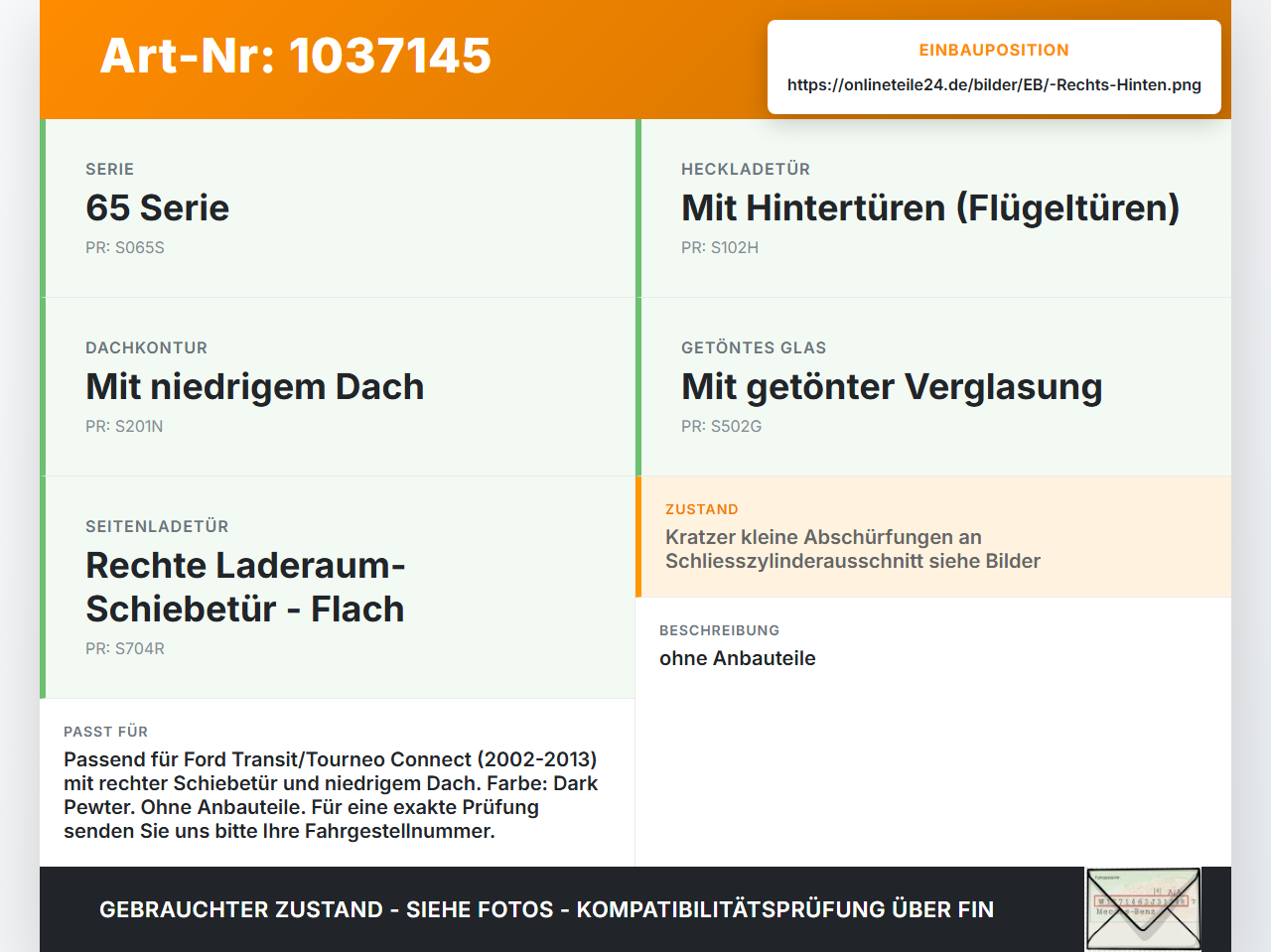Click Mit niedrigem Dach value

point(255,386)
